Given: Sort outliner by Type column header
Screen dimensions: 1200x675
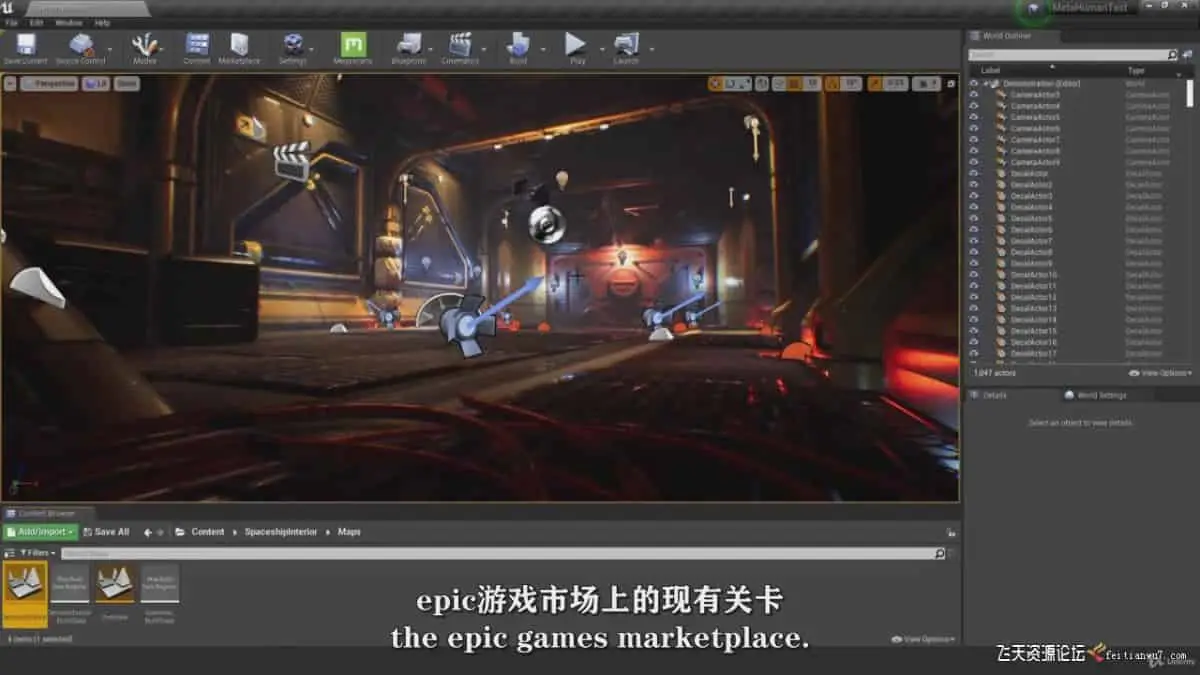Looking at the screenshot, I should (1136, 71).
